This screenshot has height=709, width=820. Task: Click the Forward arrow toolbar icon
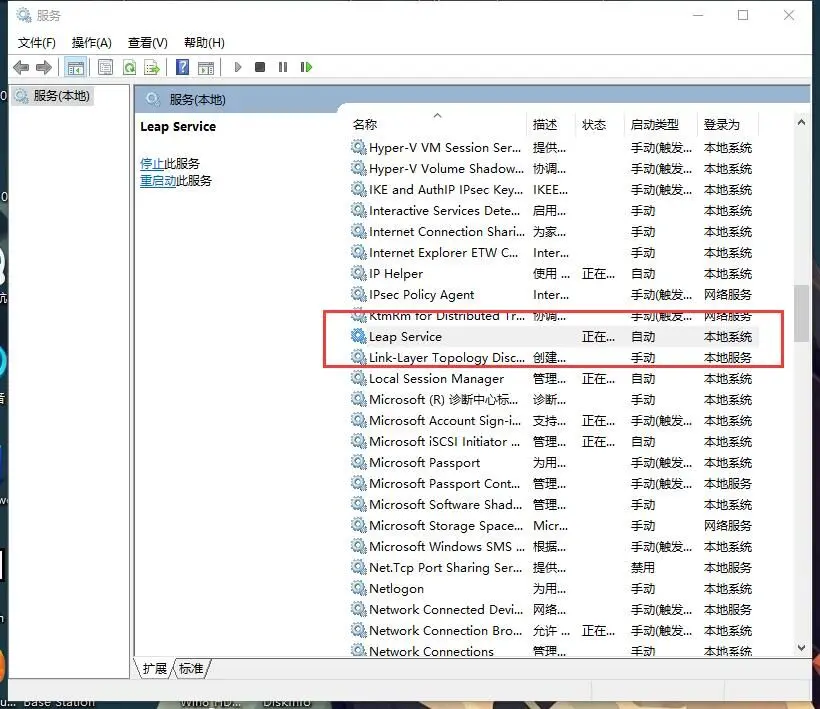point(44,67)
